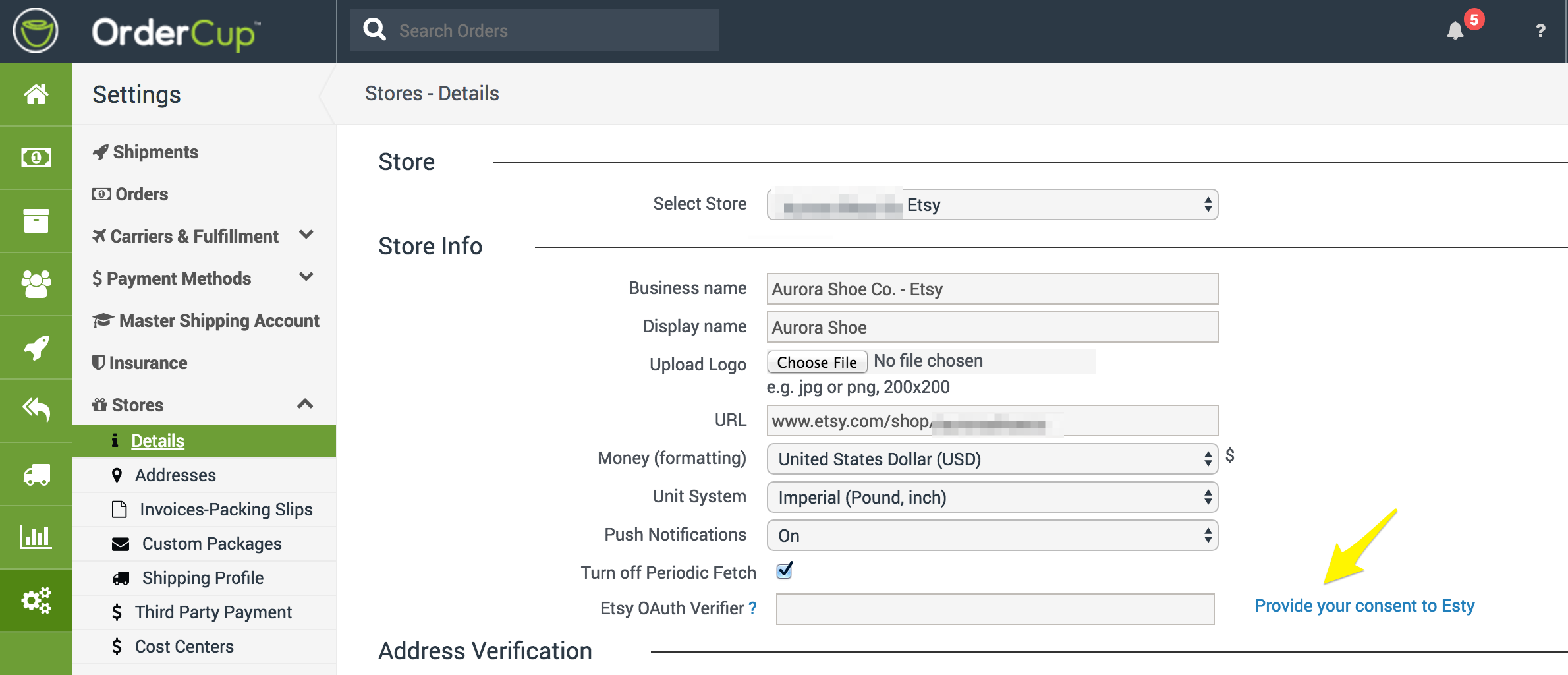The height and width of the screenshot is (675, 1568).
Task: Open Orders settings menu item
Action: (130, 194)
